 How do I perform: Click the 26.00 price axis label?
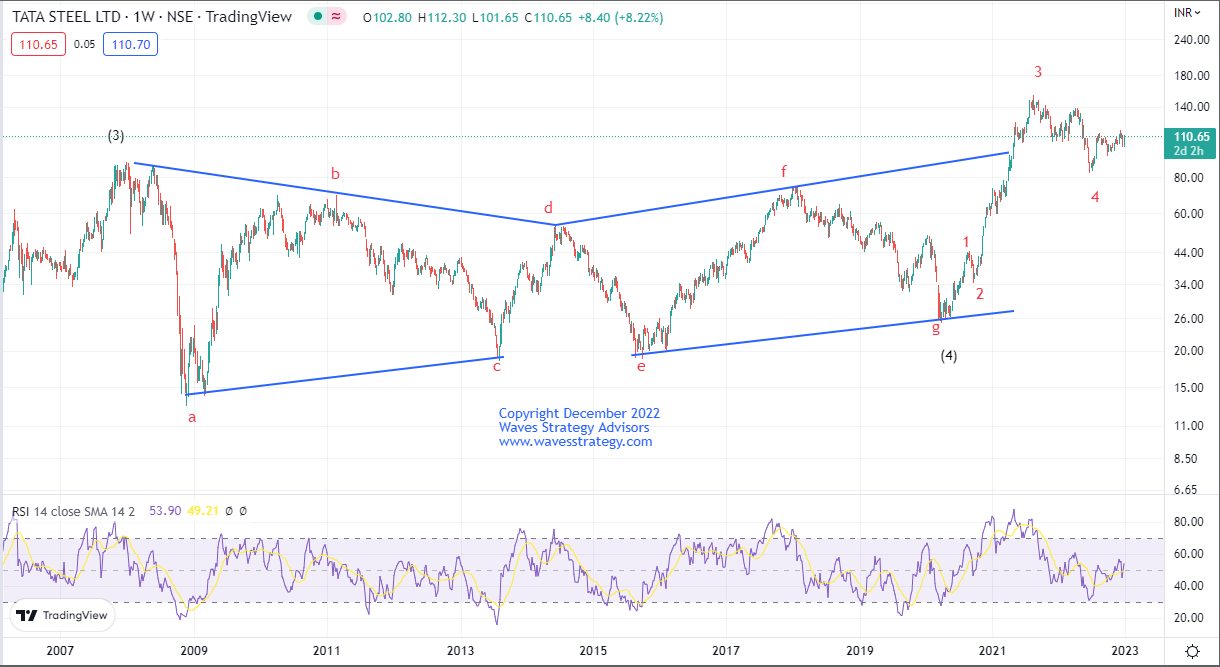click(x=1187, y=319)
